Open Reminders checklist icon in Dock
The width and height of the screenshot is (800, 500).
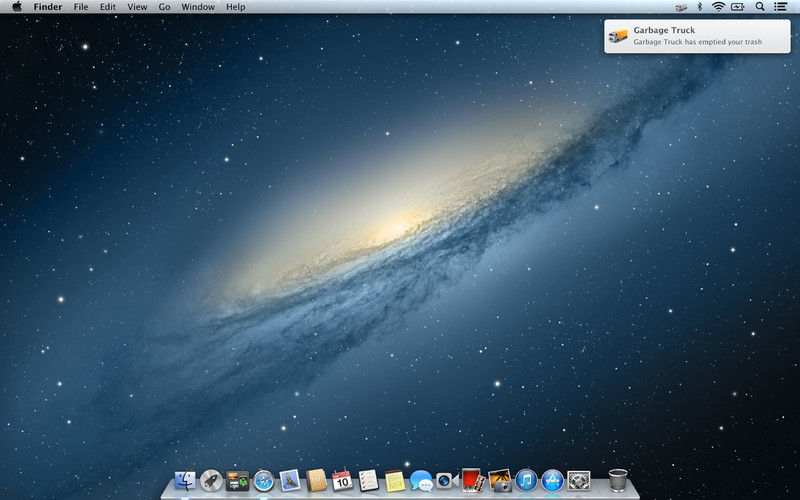tap(368, 481)
